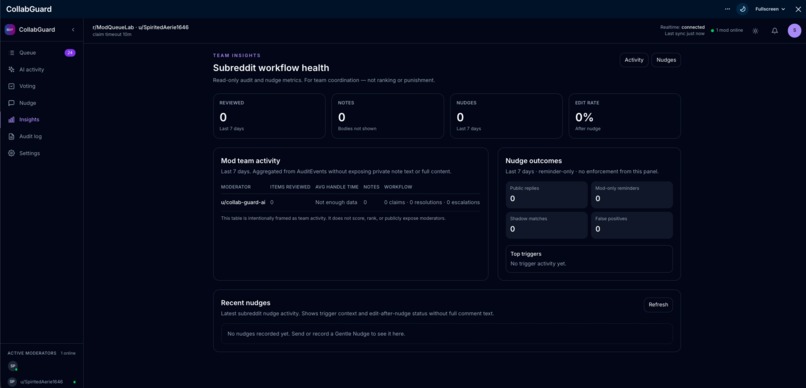Click the 'Last sync just now' text
806x388 pixels.
684,33
